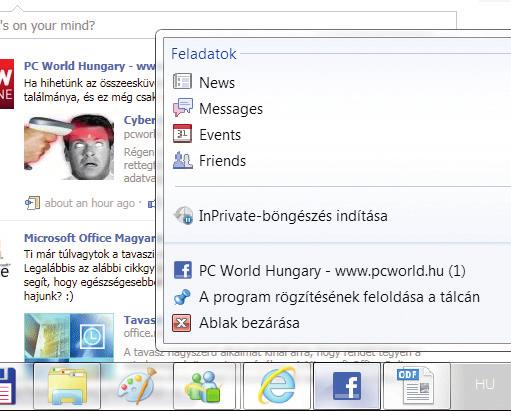511x411 pixels.
Task: Click the Messages speech bubbles icon
Action: tap(182, 107)
